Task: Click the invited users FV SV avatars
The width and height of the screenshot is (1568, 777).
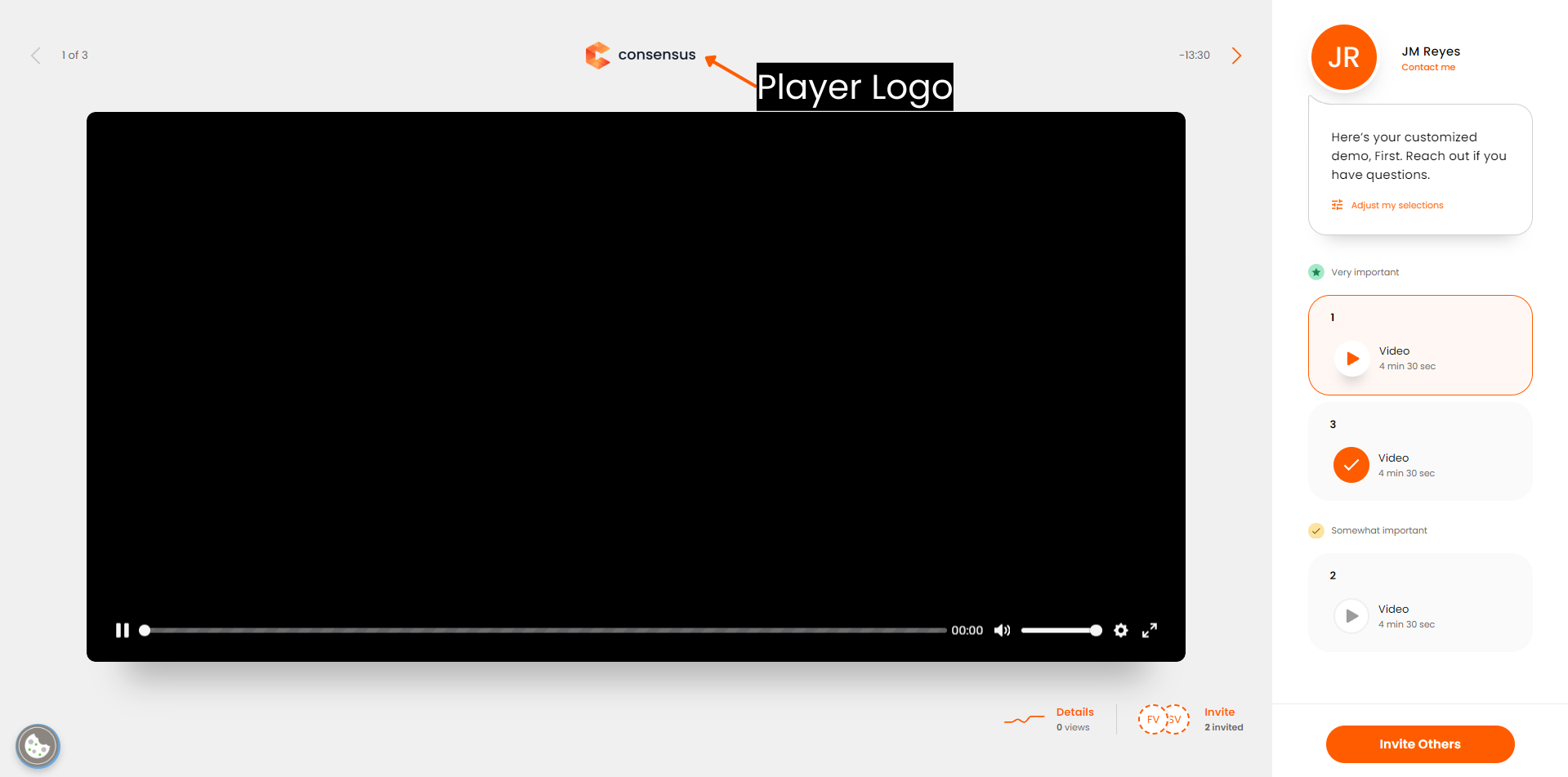Action: (1164, 719)
